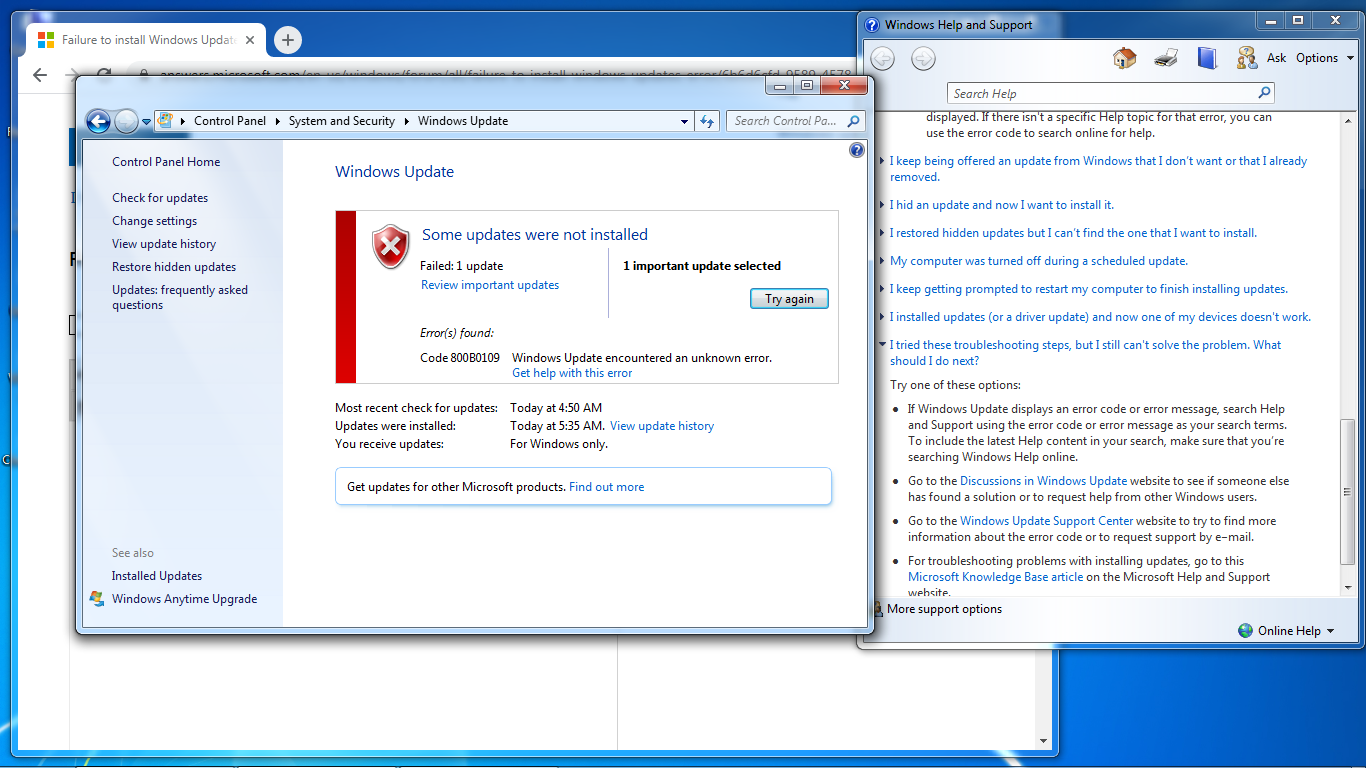Viewport: 1366px width, 768px height.
Task: Click red shield error icon
Action: click(390, 246)
